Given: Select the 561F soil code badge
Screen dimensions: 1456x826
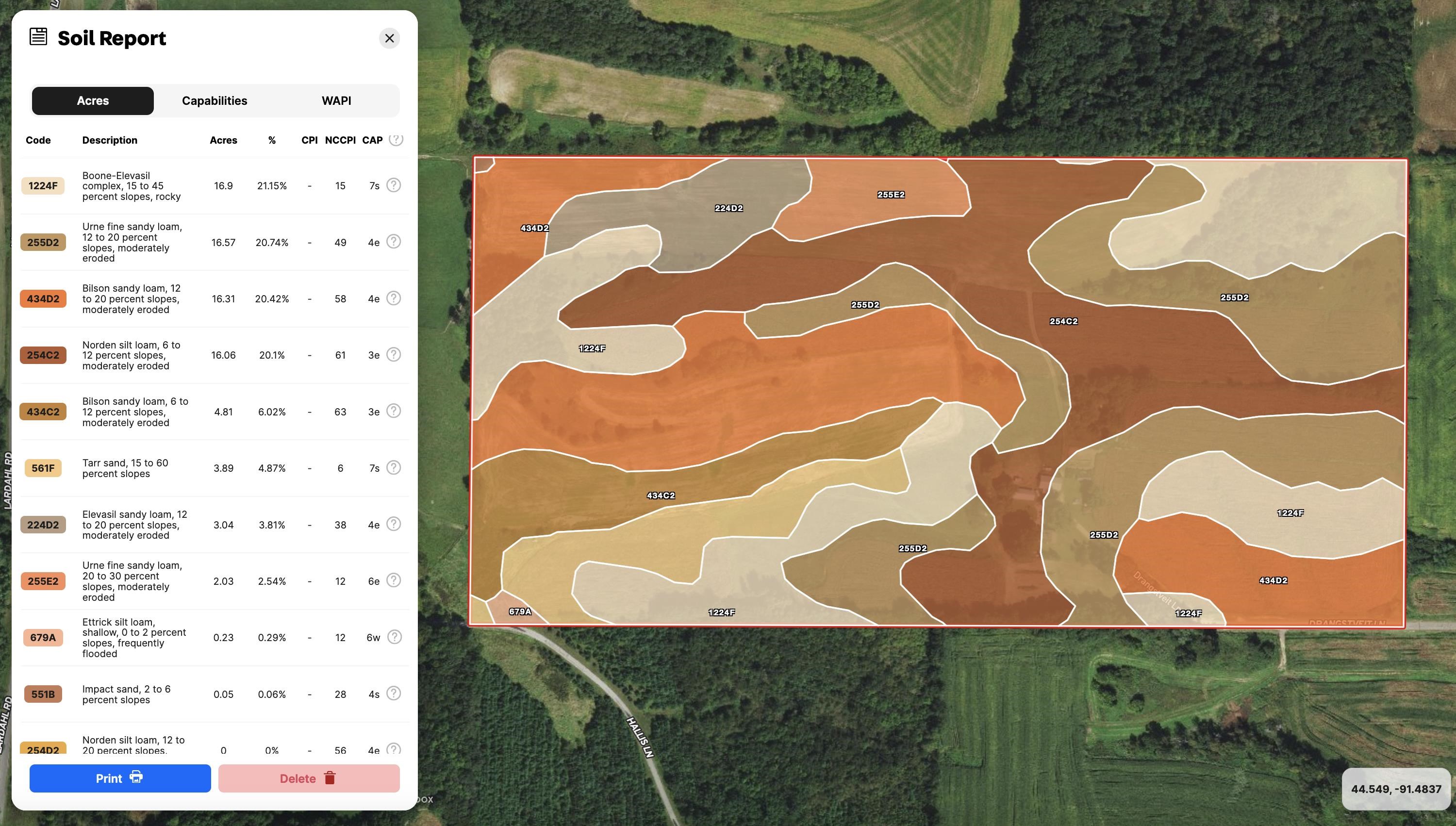Looking at the screenshot, I should [43, 468].
